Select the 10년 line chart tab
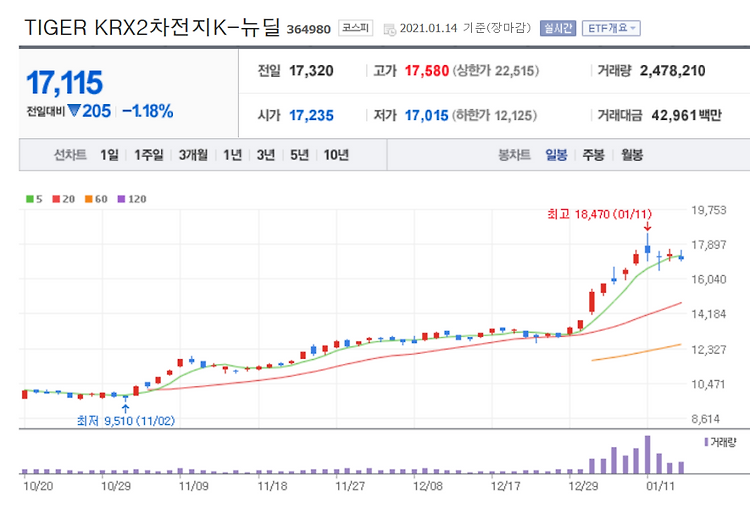 [x=336, y=155]
